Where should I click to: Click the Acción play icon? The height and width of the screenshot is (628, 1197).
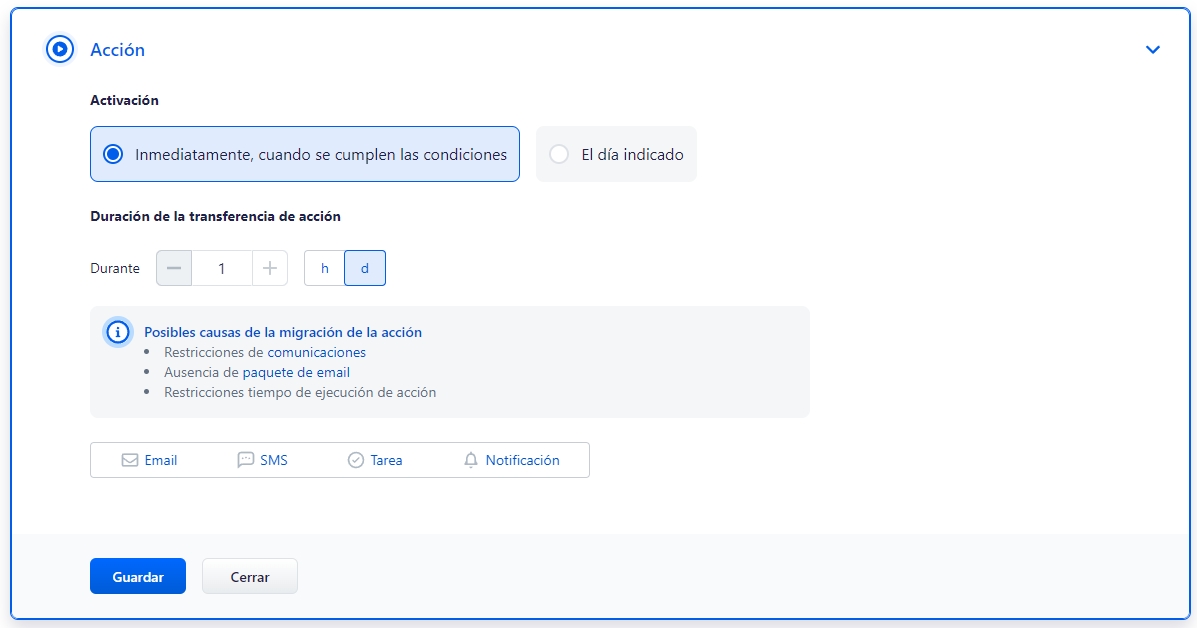click(60, 49)
